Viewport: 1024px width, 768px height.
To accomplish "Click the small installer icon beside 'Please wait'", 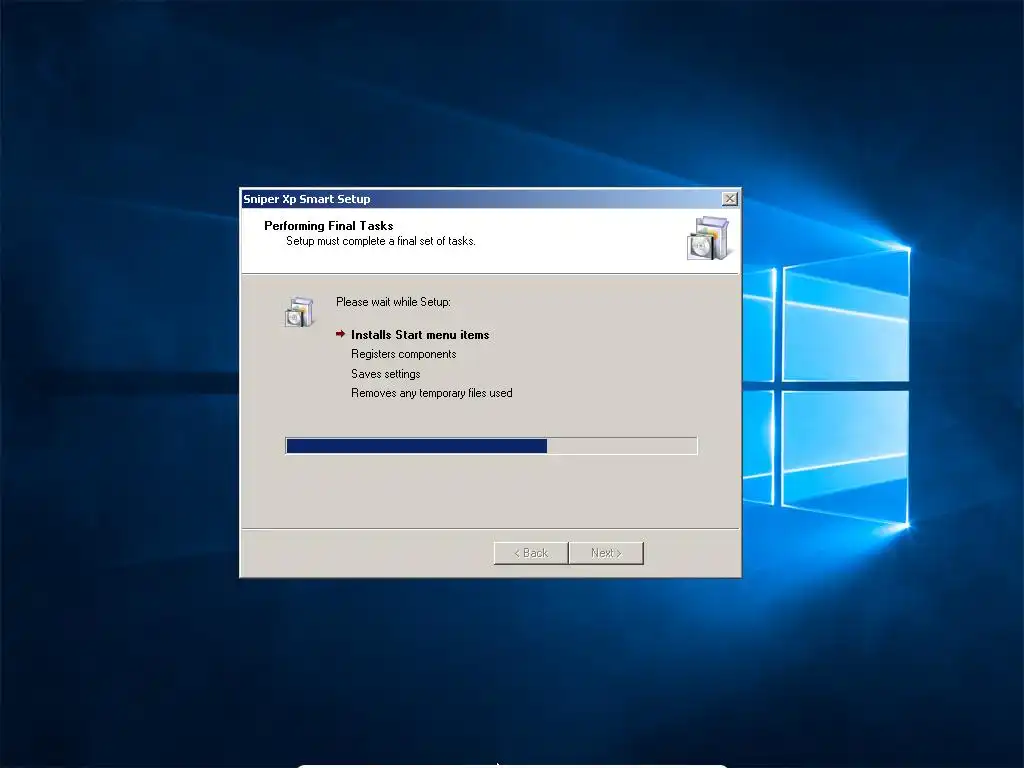I will [300, 312].
